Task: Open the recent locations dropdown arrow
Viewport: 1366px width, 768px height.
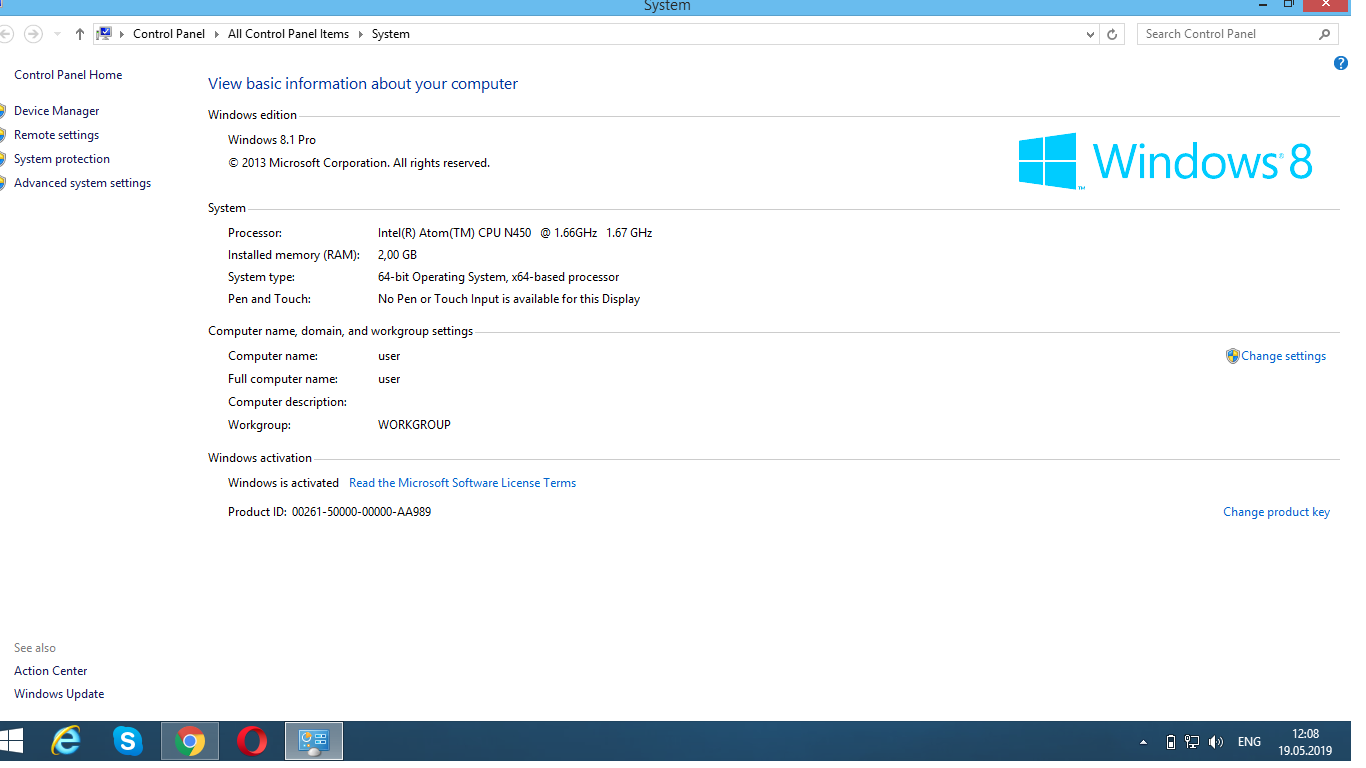Action: click(57, 34)
